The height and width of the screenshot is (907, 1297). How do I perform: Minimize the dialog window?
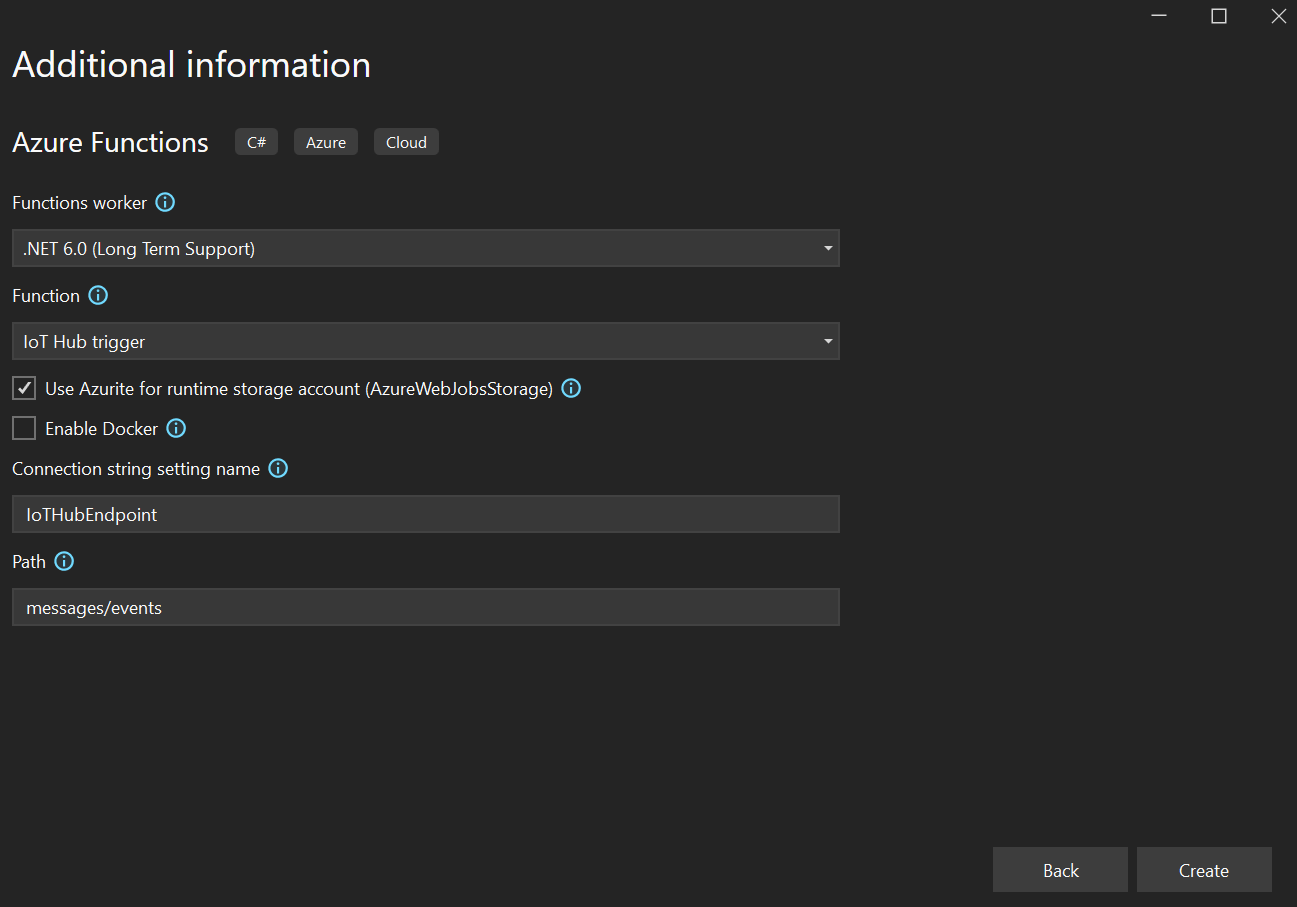click(x=1159, y=15)
